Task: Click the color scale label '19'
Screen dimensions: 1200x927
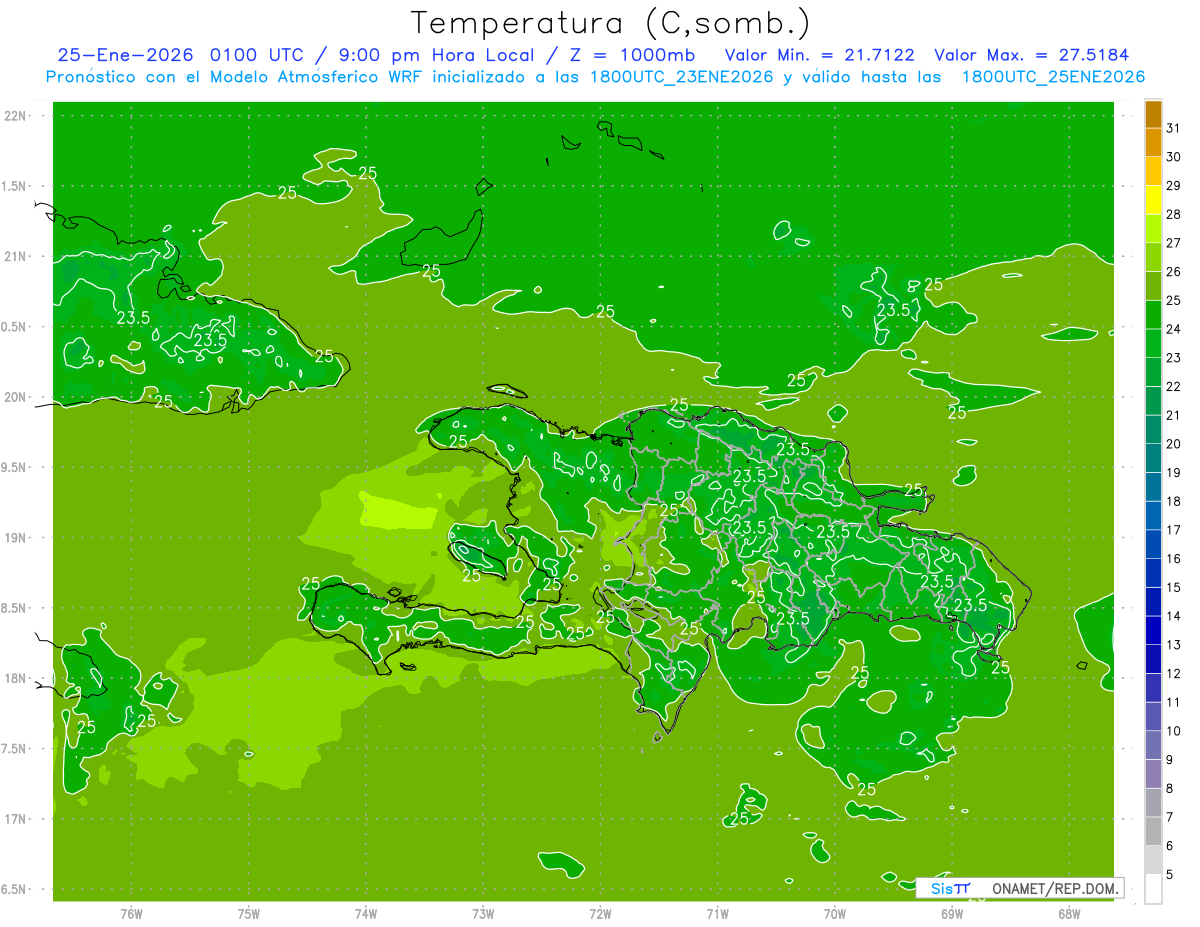Action: [x=1173, y=472]
